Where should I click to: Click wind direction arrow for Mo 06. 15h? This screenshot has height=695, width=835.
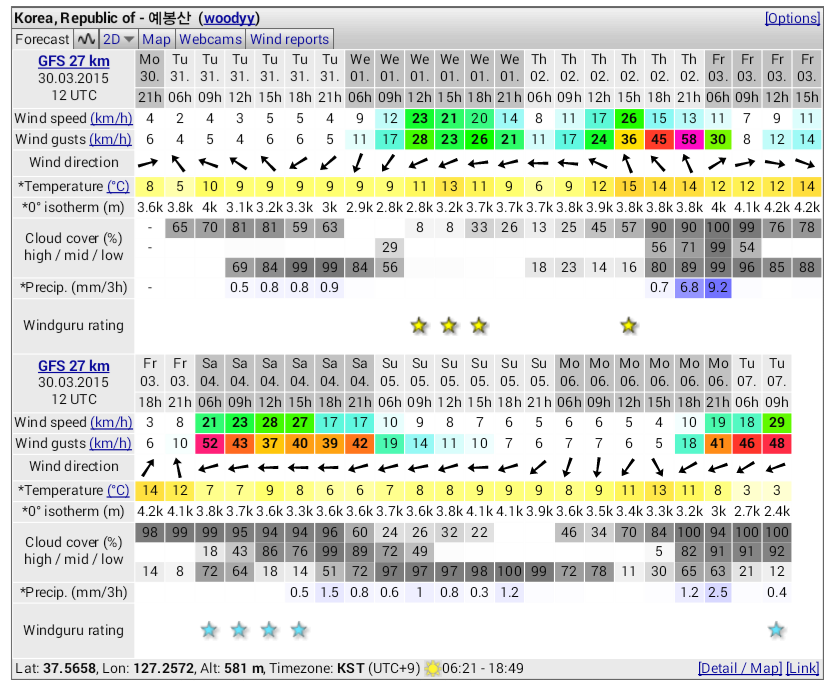(x=659, y=467)
